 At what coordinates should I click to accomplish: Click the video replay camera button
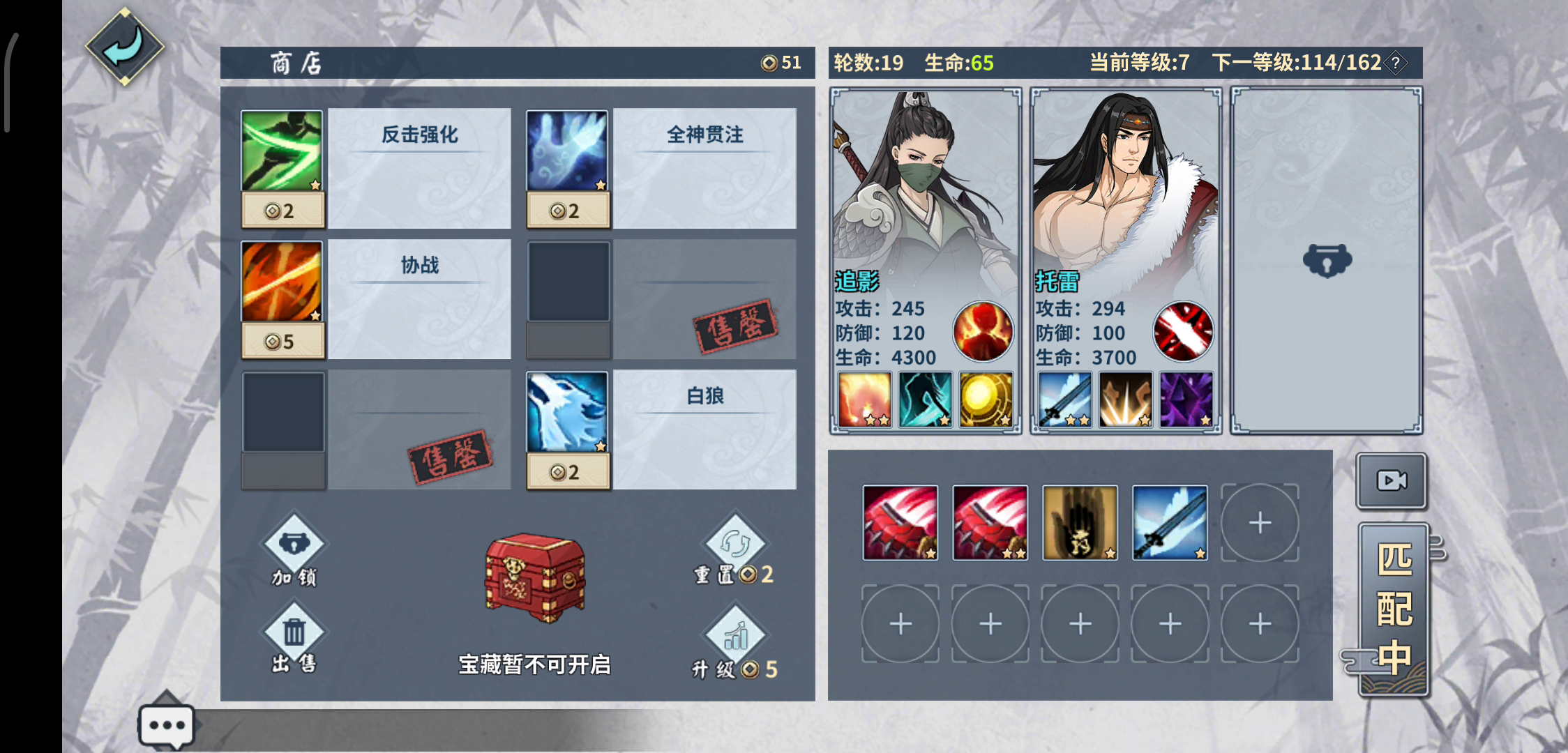click(x=1392, y=480)
